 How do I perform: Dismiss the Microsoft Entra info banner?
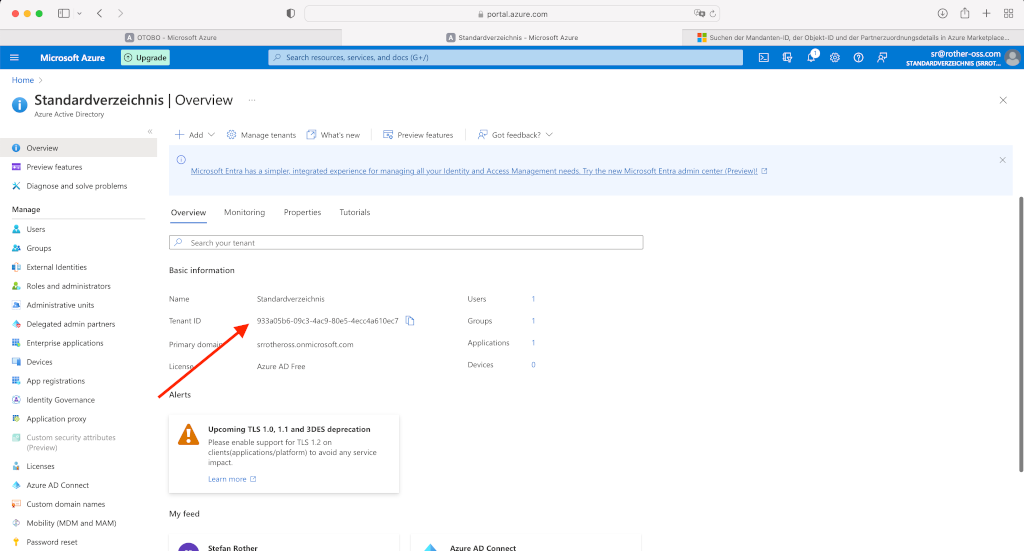(1002, 160)
